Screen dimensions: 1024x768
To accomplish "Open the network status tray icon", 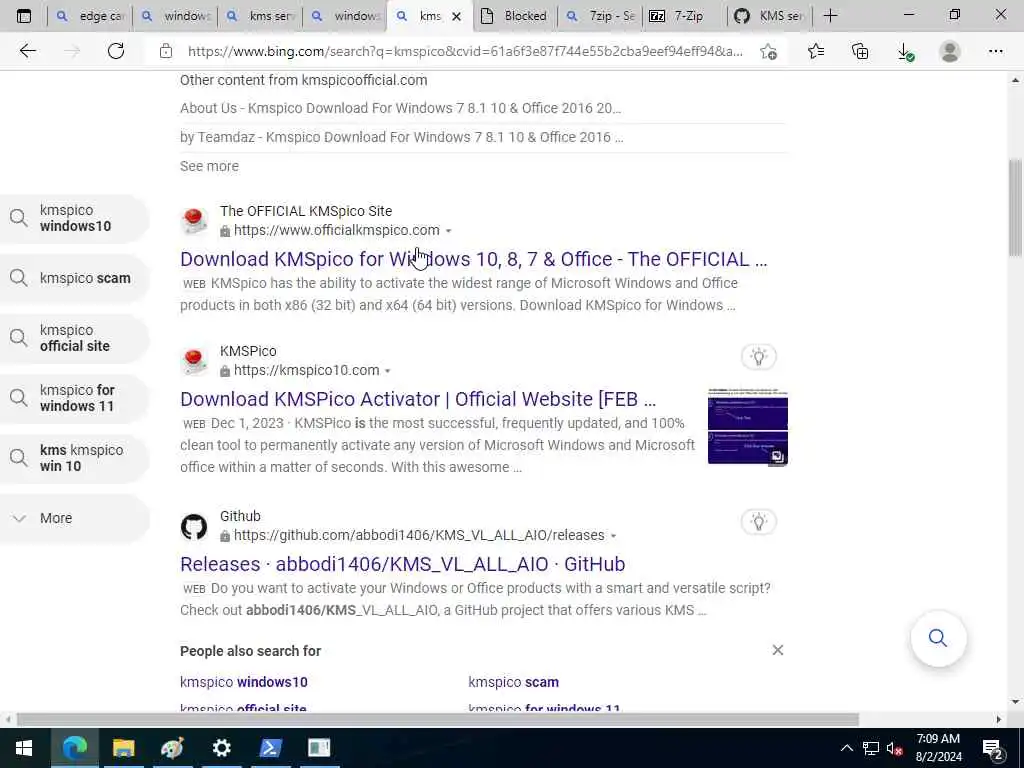I will point(871,748).
